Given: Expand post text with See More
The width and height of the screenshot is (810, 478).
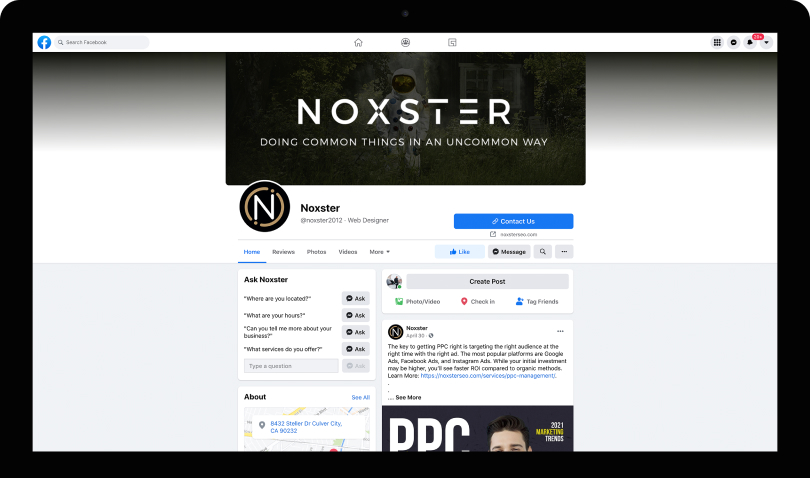Looking at the screenshot, I should point(408,397).
